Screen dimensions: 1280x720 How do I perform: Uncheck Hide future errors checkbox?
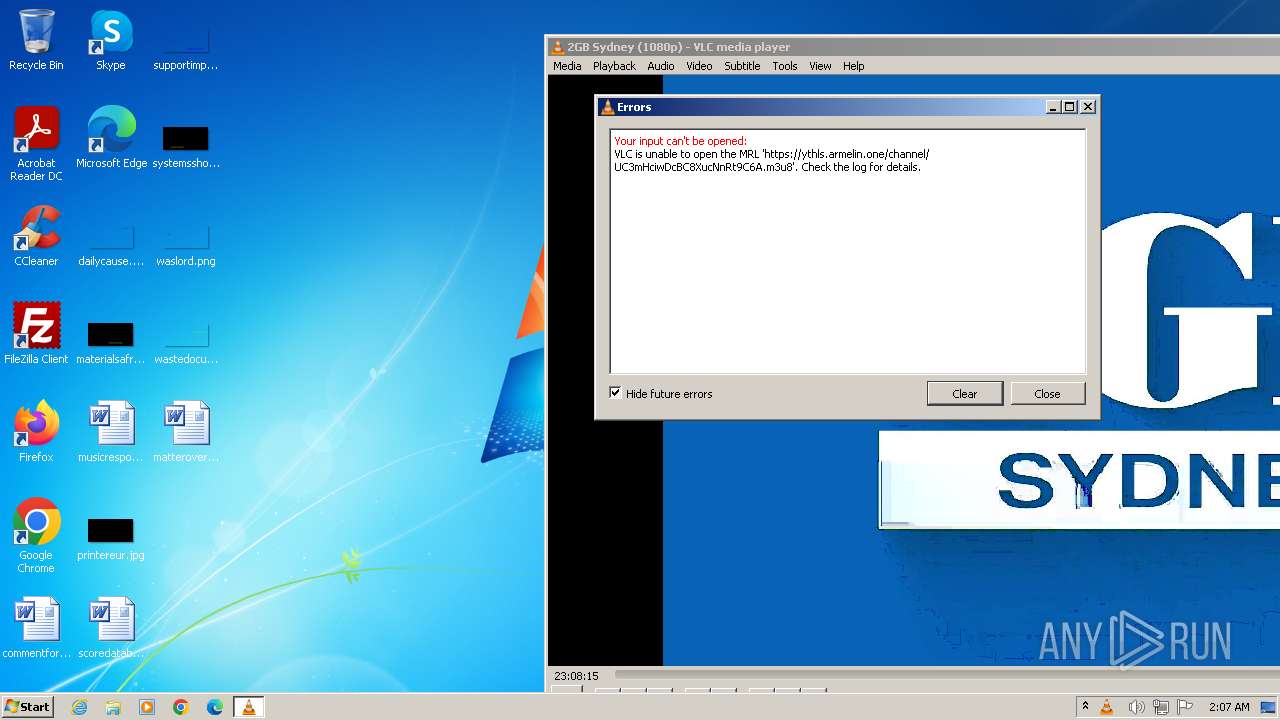(615, 393)
